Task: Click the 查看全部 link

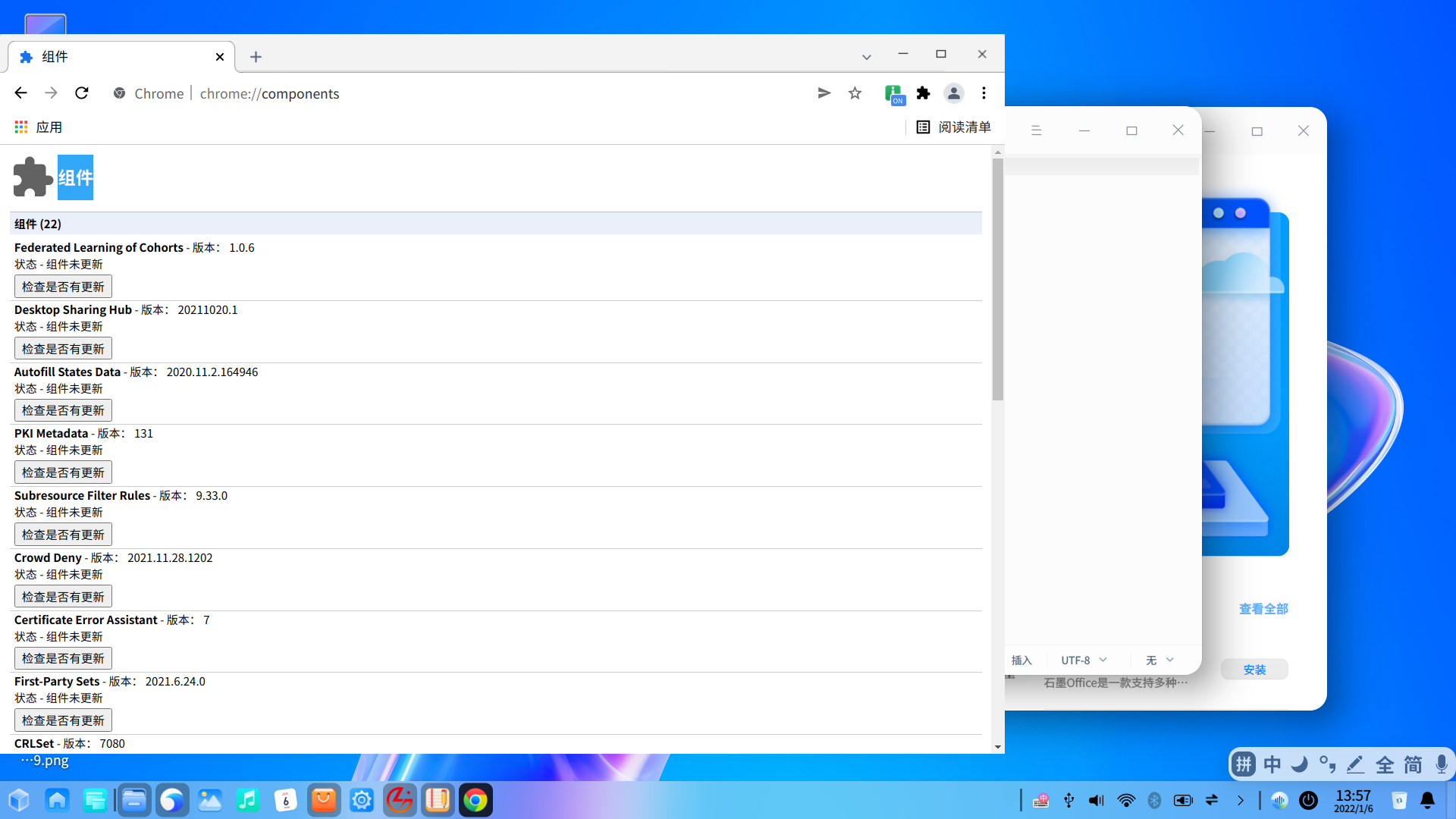Action: 1263,609
